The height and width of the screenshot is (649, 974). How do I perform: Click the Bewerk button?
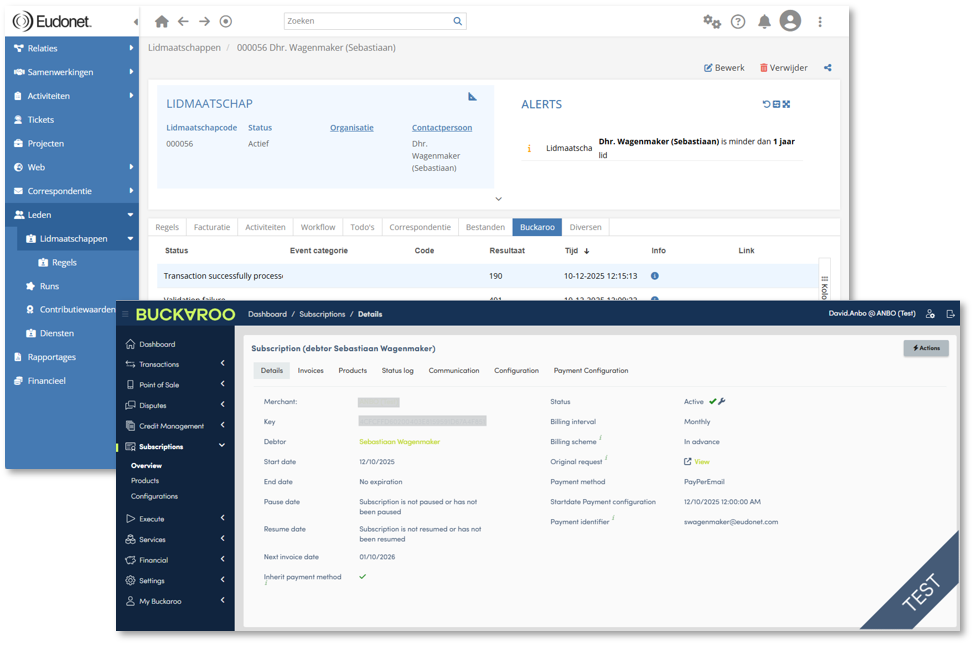point(724,68)
